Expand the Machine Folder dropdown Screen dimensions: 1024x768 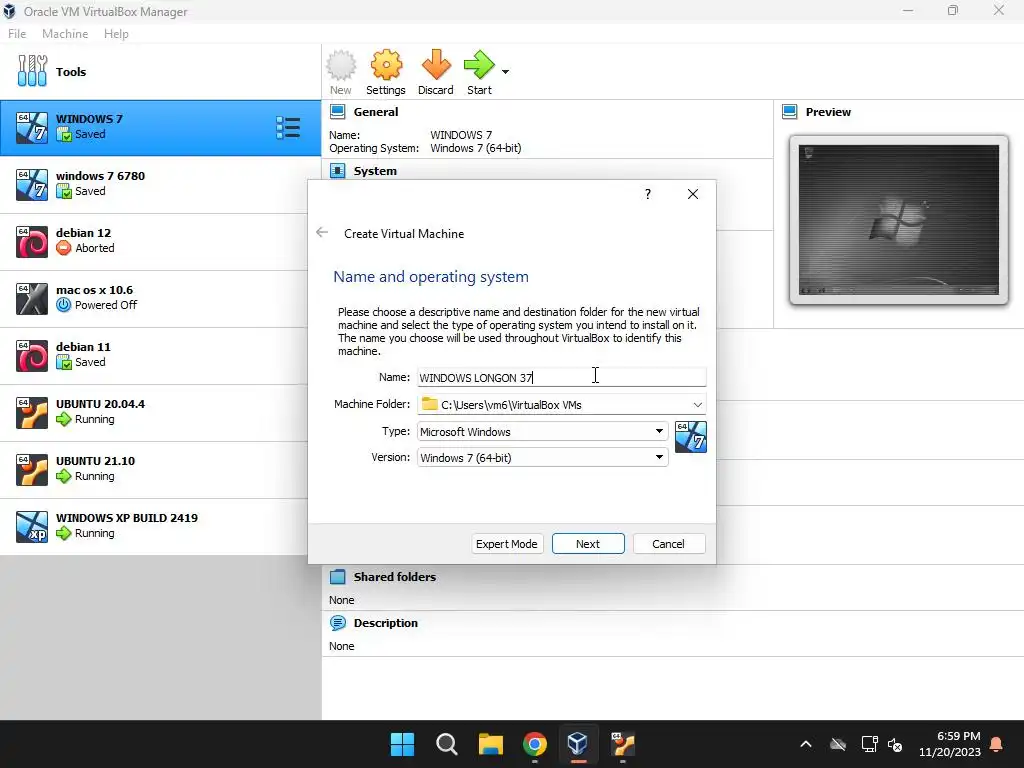tap(697, 405)
